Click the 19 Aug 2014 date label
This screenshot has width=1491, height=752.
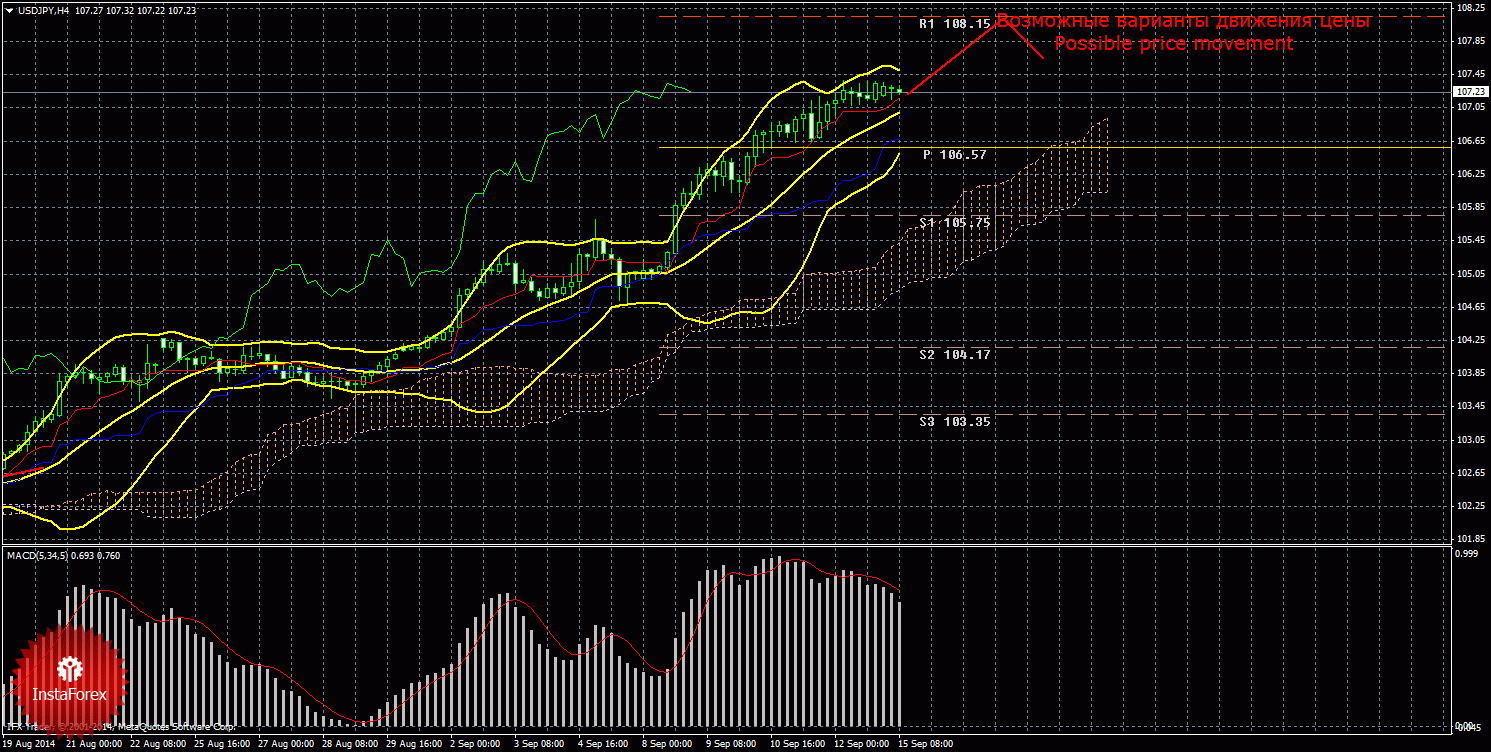(30, 744)
